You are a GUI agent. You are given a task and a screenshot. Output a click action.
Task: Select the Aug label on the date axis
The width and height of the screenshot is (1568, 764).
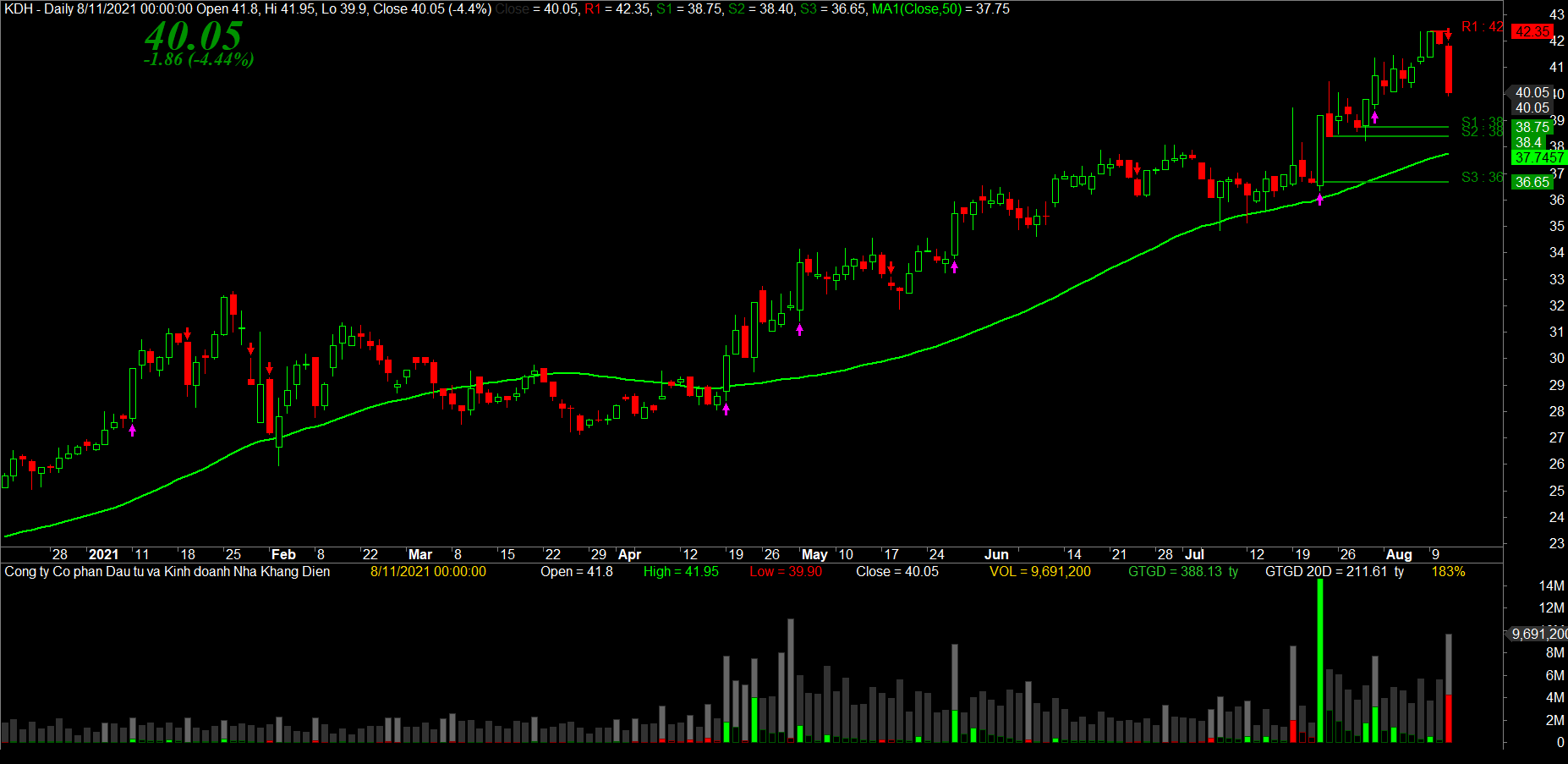click(x=1398, y=554)
